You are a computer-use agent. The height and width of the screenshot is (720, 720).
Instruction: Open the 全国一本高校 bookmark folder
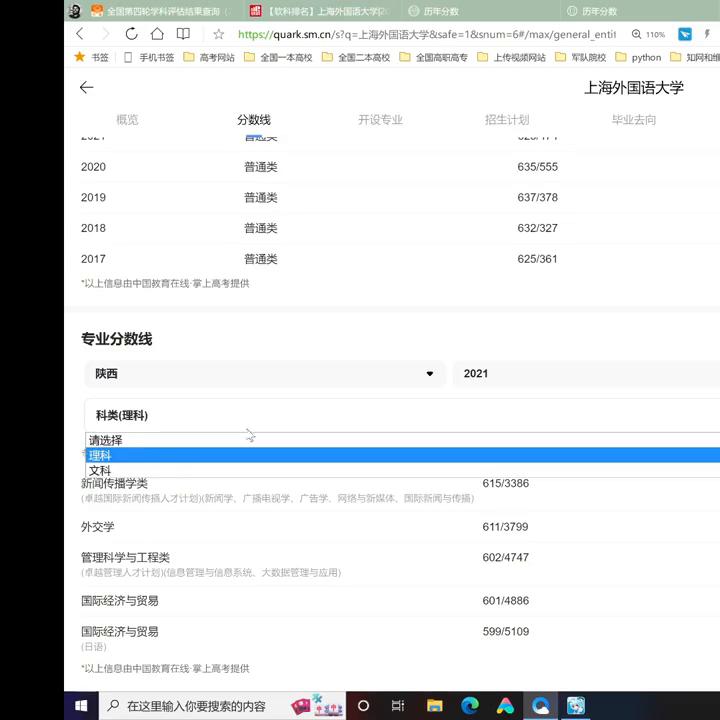click(x=278, y=57)
